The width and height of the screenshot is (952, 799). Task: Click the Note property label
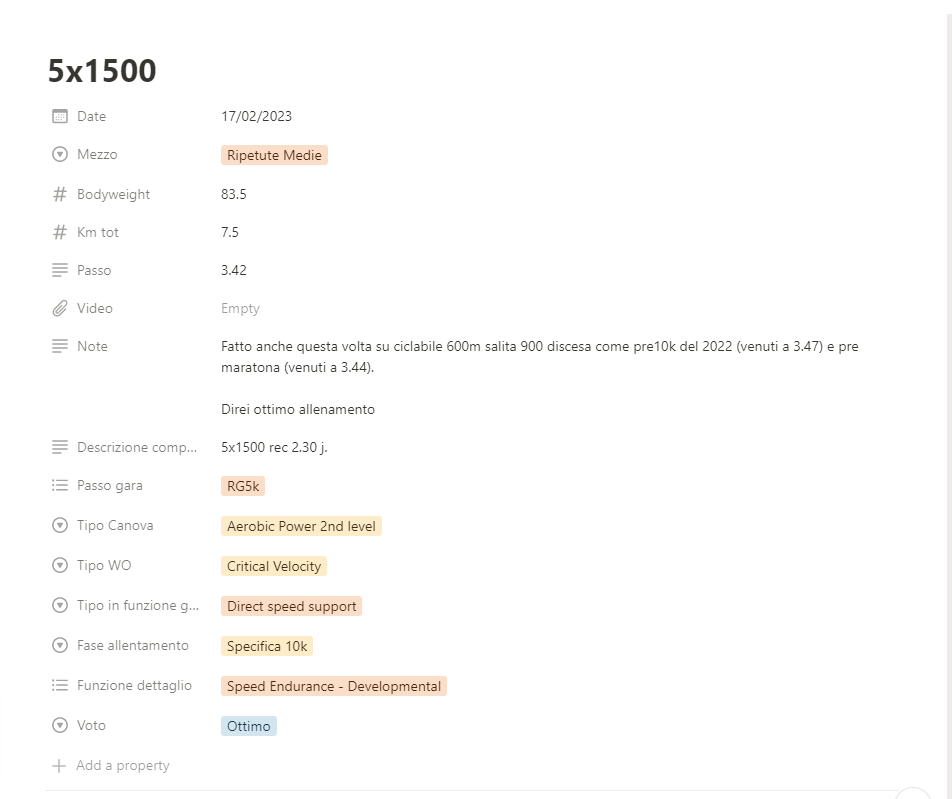pyautogui.click(x=92, y=346)
